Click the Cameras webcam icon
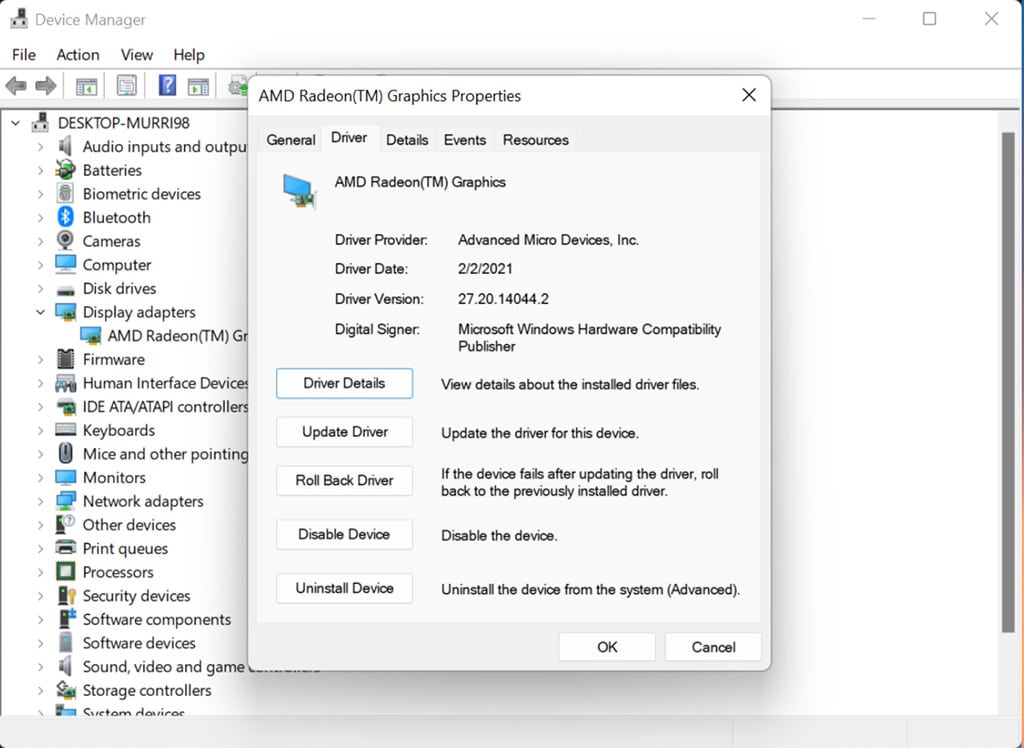This screenshot has width=1024, height=748. pos(66,241)
